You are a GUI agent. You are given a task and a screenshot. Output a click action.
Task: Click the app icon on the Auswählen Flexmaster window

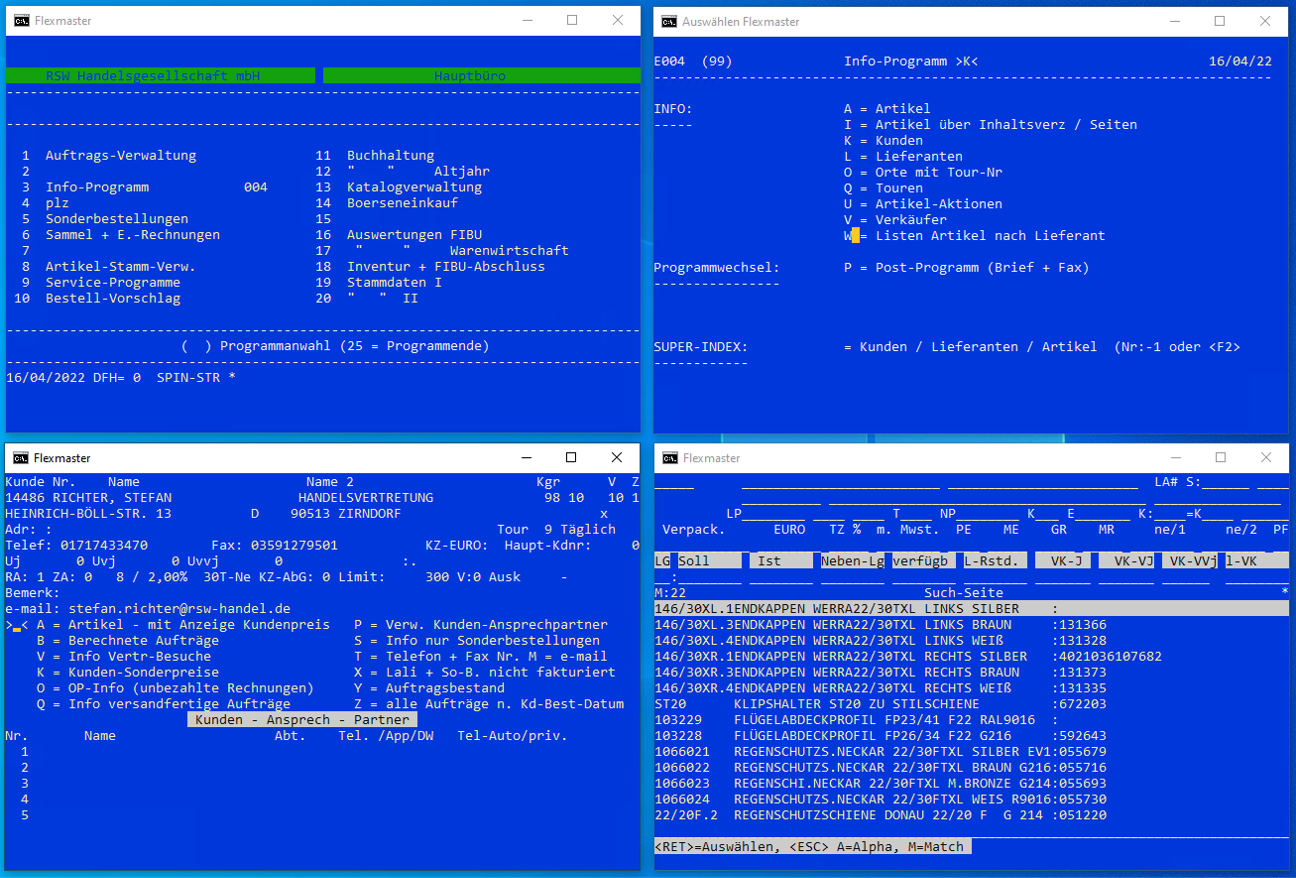(x=671, y=21)
